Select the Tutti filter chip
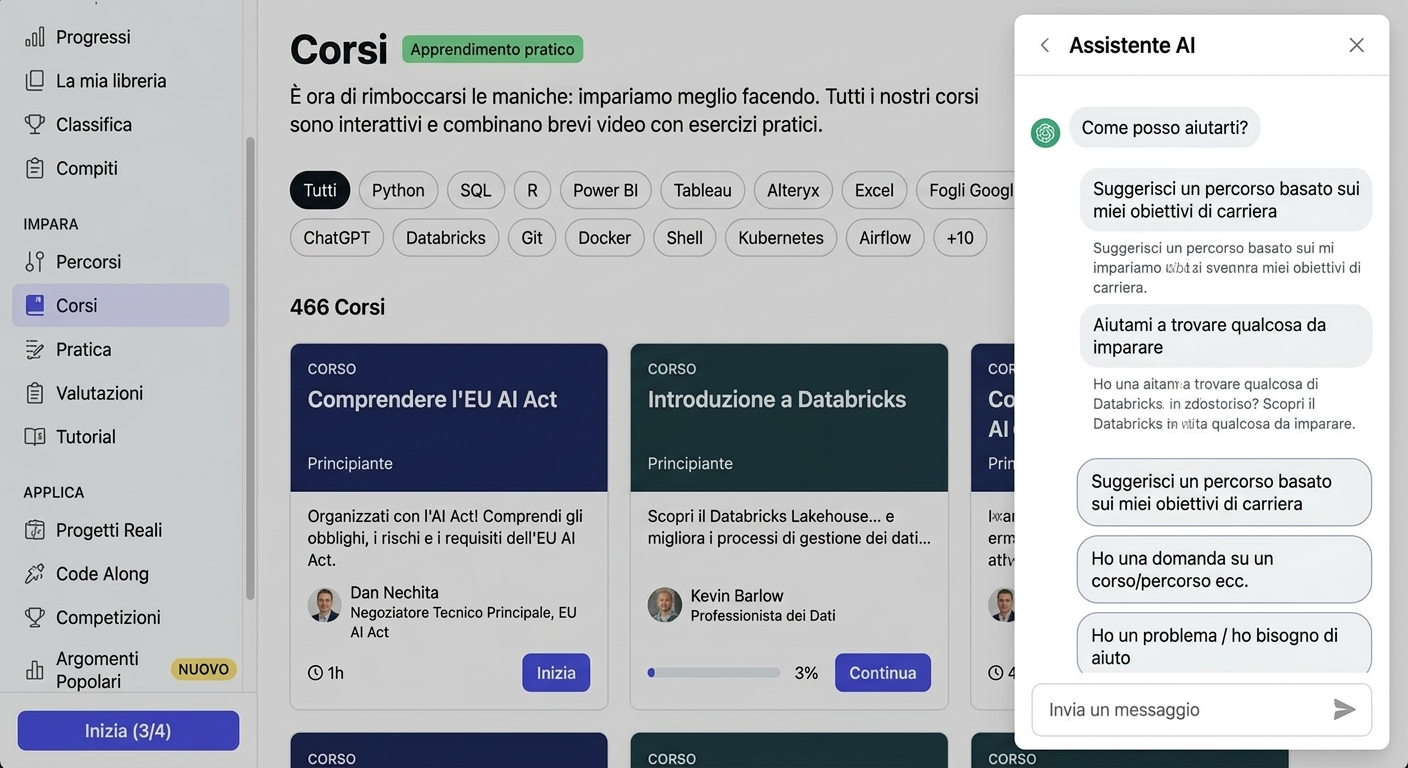The image size is (1408, 768). coord(320,190)
